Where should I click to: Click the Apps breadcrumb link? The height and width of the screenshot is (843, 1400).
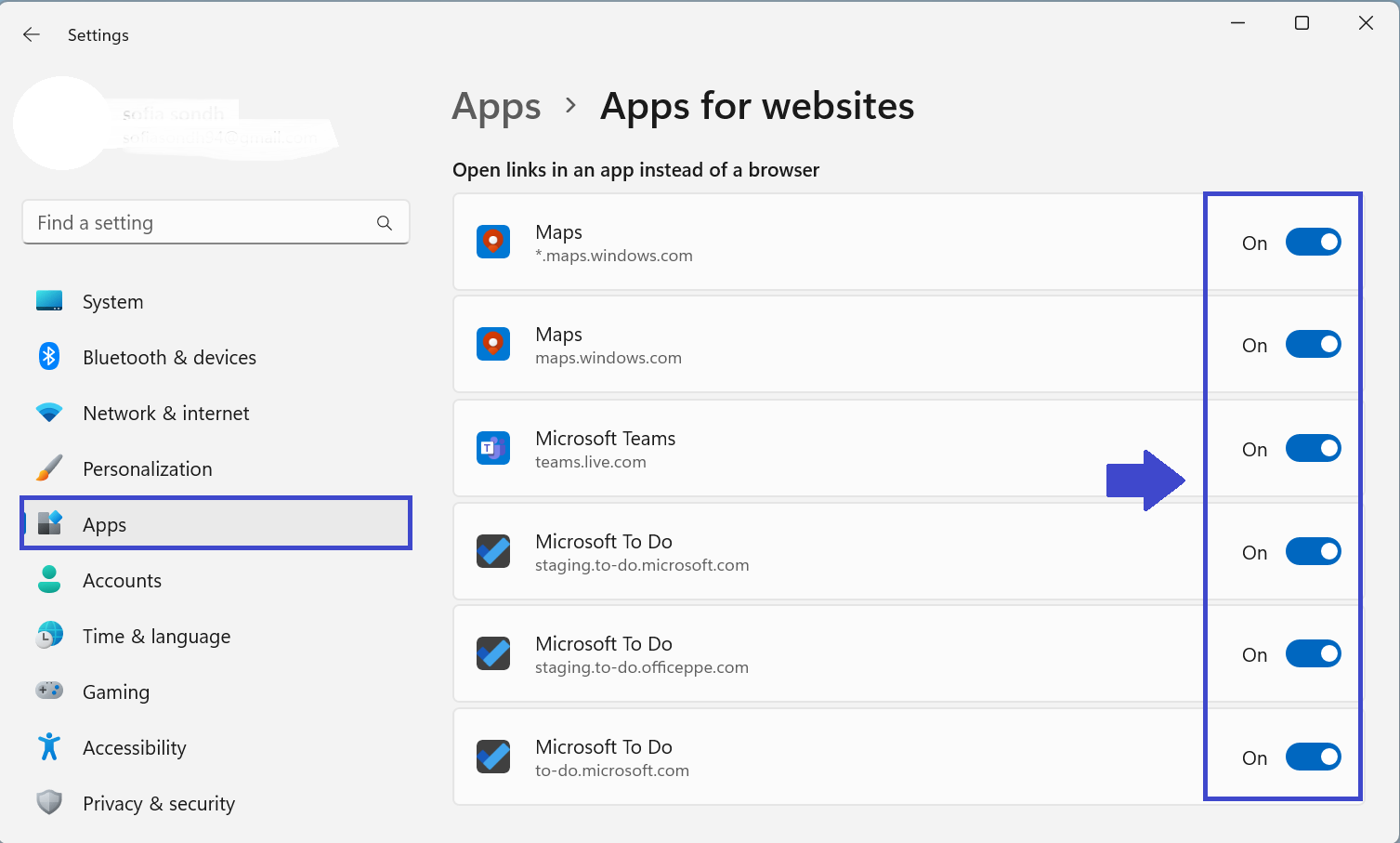496,107
